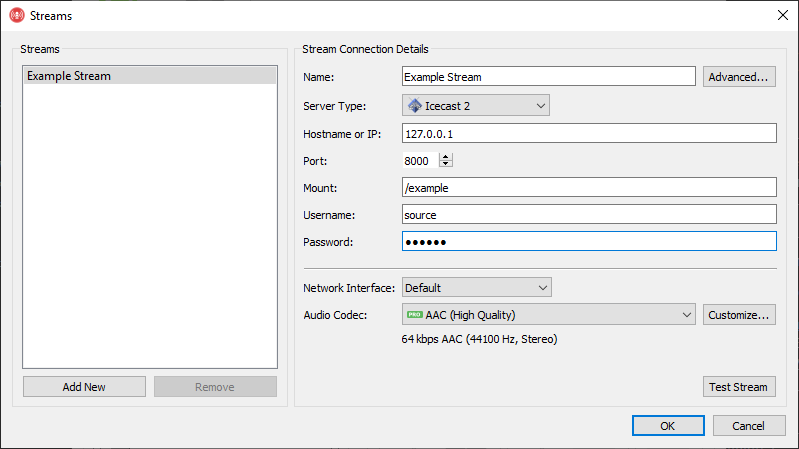Increase the Port value with up arrow
Image resolution: width=799 pixels, height=449 pixels.
pos(446,156)
